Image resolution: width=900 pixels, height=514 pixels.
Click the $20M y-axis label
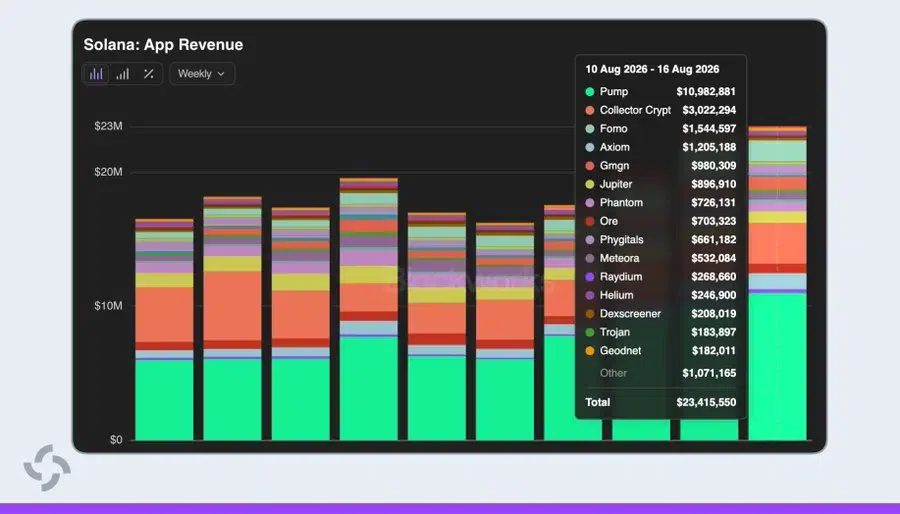tap(108, 172)
